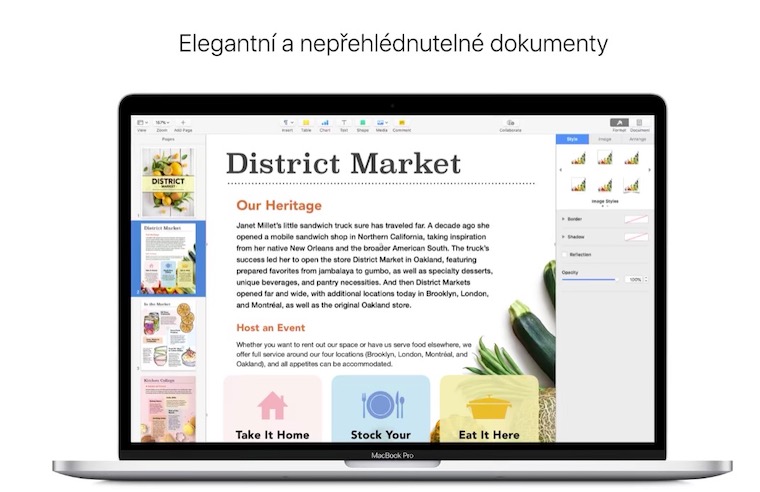Click the Our Heritage heading
Viewport: 760px width, 492px height.
tap(279, 206)
